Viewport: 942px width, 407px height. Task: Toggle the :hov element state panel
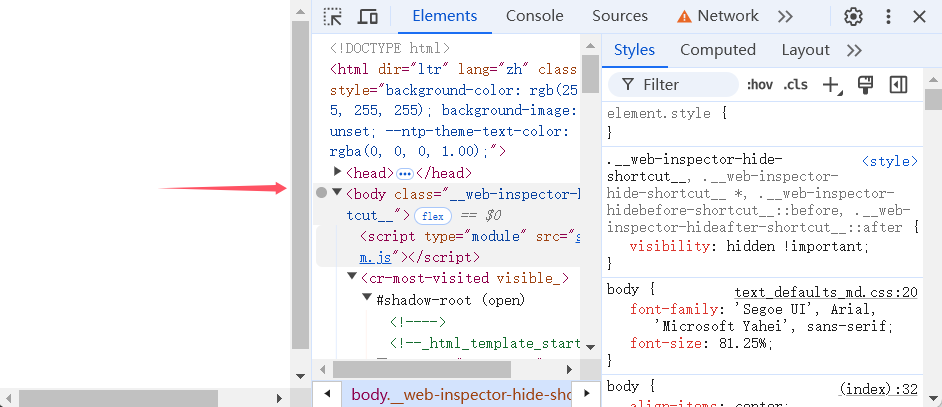760,85
